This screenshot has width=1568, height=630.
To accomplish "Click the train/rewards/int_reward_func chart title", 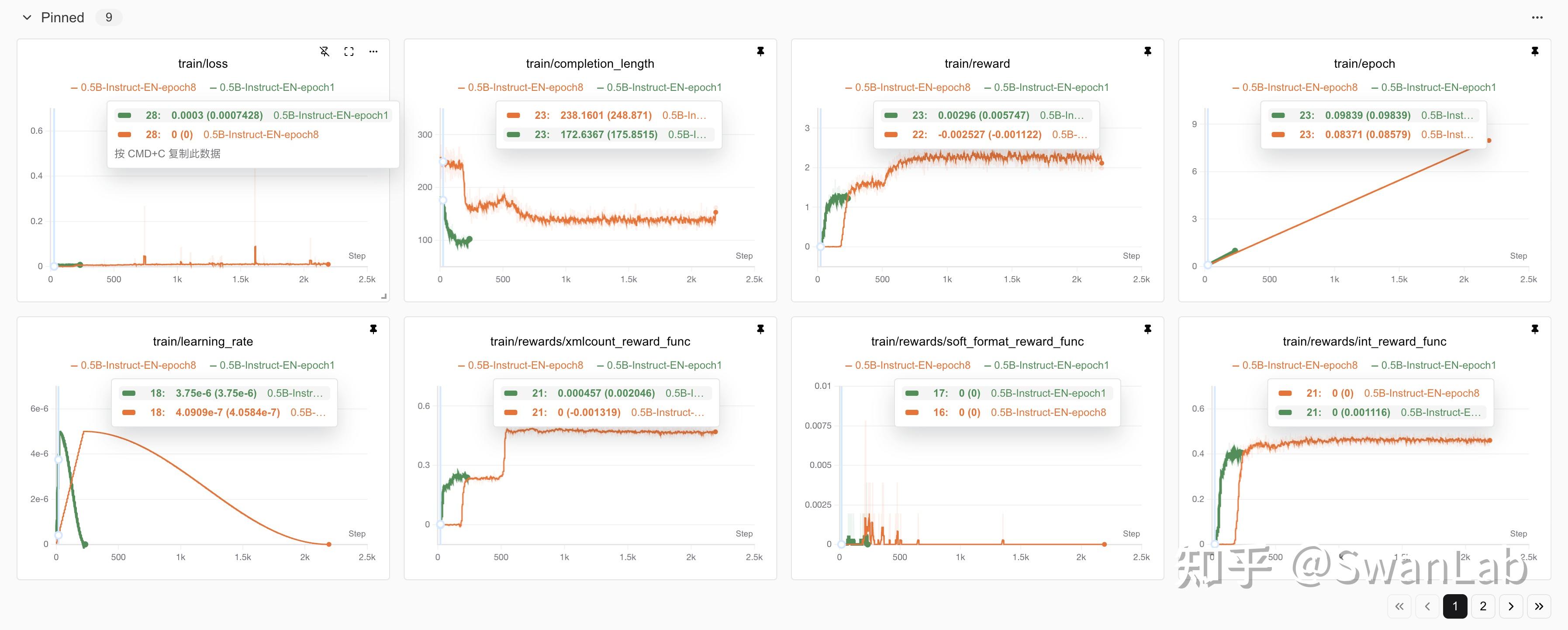I will pyautogui.click(x=1364, y=342).
